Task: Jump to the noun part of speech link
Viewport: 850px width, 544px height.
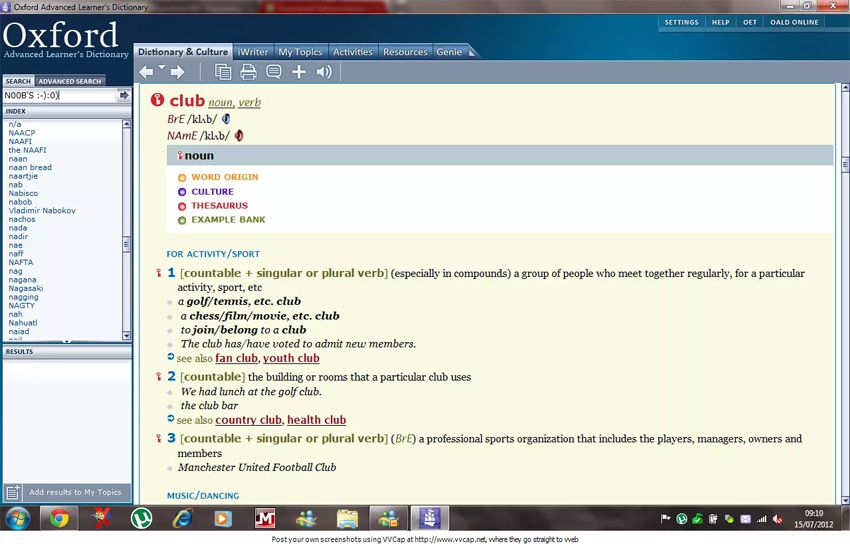Action: 221,102
